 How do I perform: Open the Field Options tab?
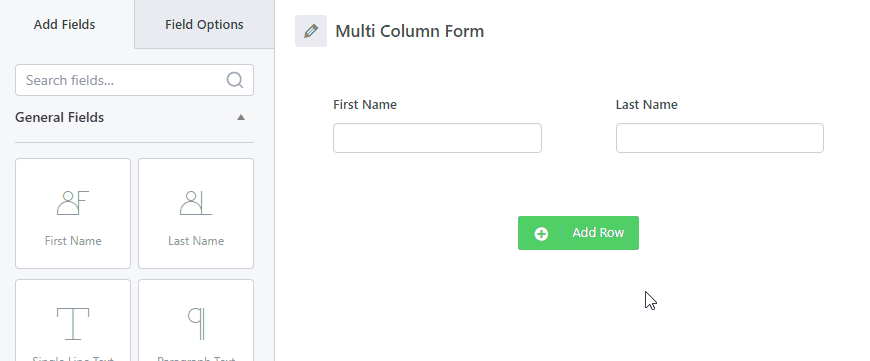tap(204, 24)
